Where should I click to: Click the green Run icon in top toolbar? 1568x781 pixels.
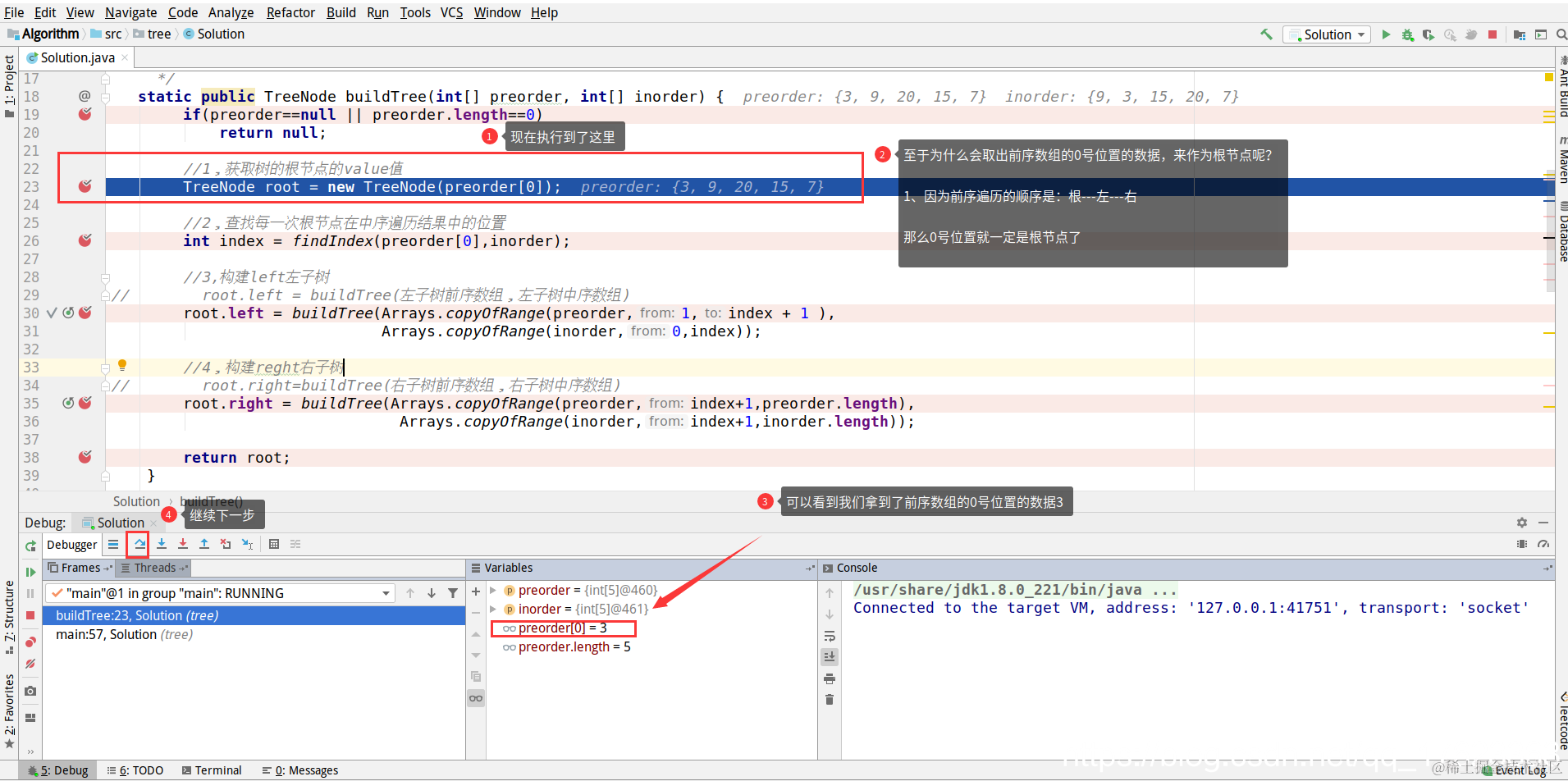pos(1386,34)
